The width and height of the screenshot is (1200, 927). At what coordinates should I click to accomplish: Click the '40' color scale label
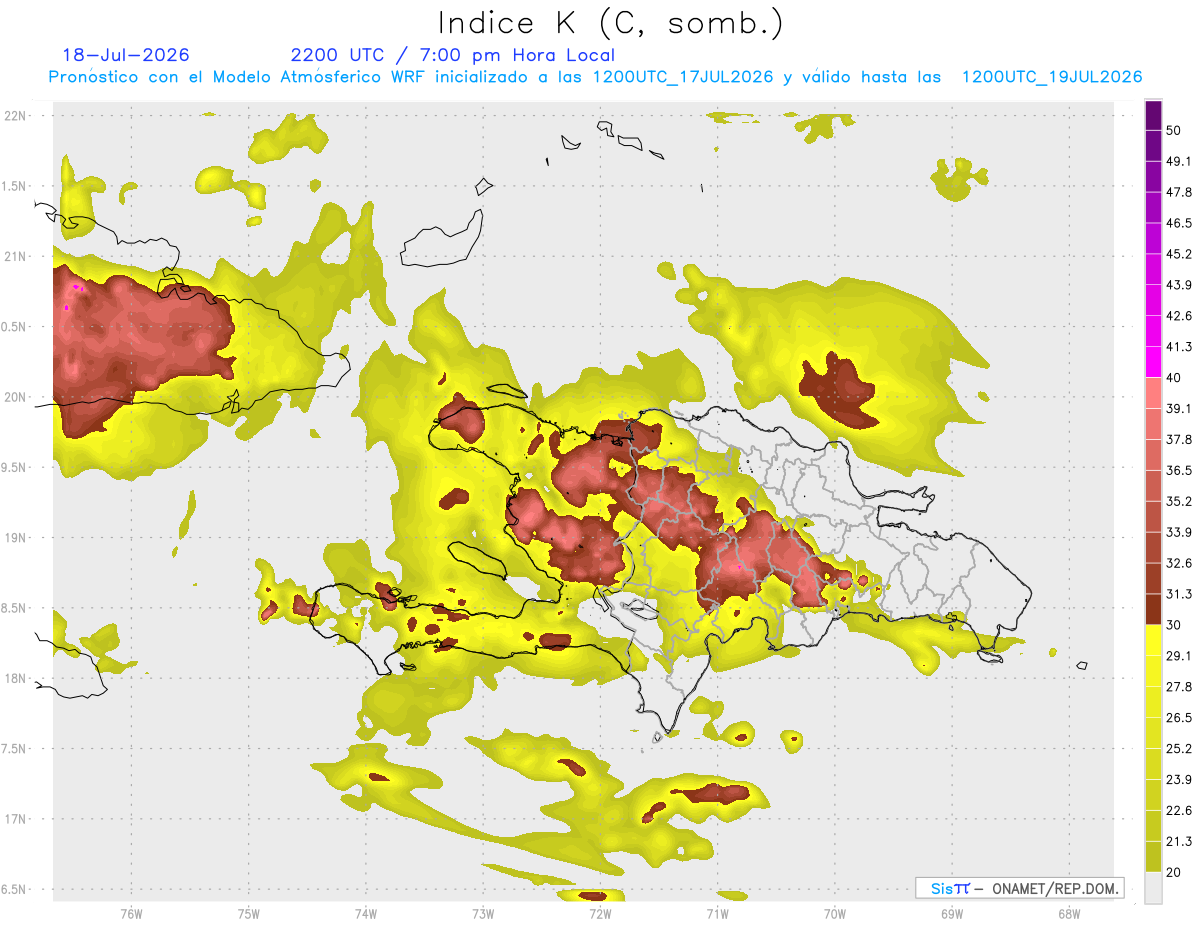(1174, 378)
